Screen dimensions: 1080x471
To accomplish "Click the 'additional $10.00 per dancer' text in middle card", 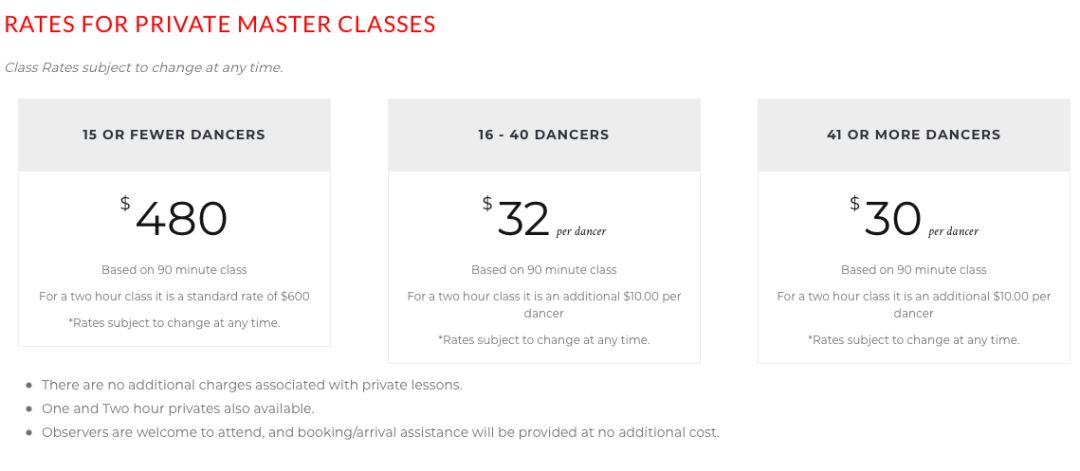I will tap(544, 304).
